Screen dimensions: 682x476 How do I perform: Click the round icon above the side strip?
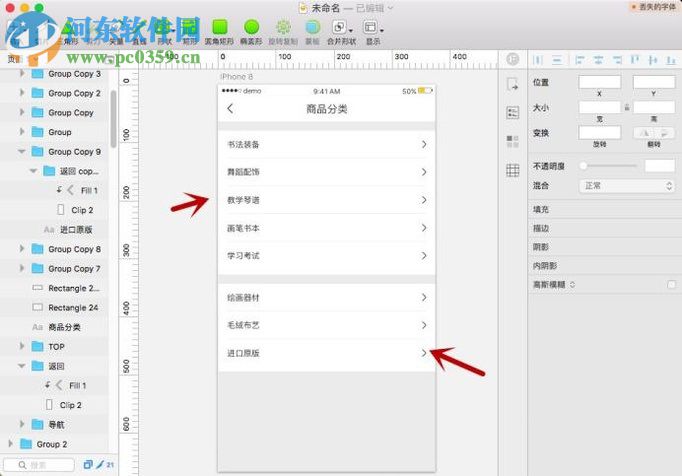[x=513, y=59]
